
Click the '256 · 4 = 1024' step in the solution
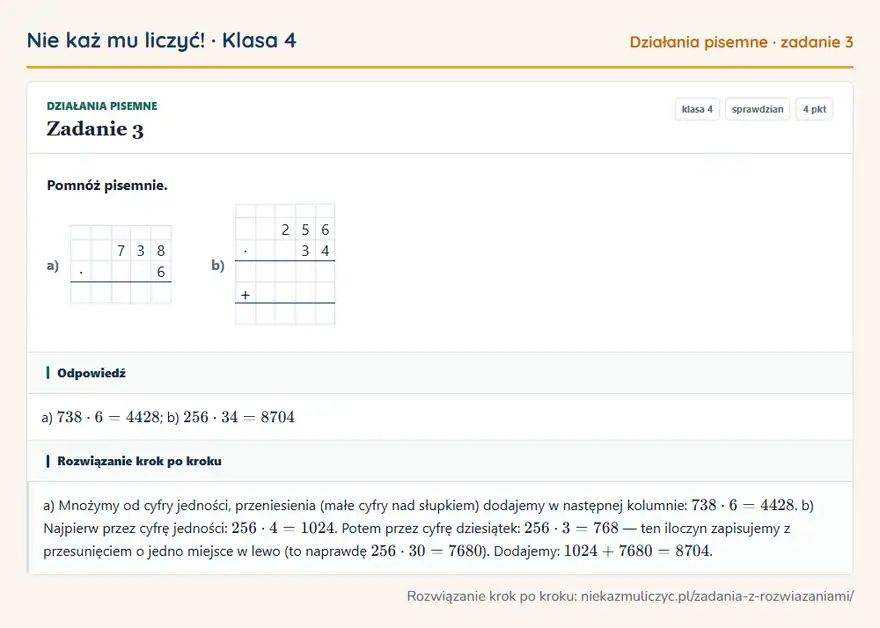(283, 528)
